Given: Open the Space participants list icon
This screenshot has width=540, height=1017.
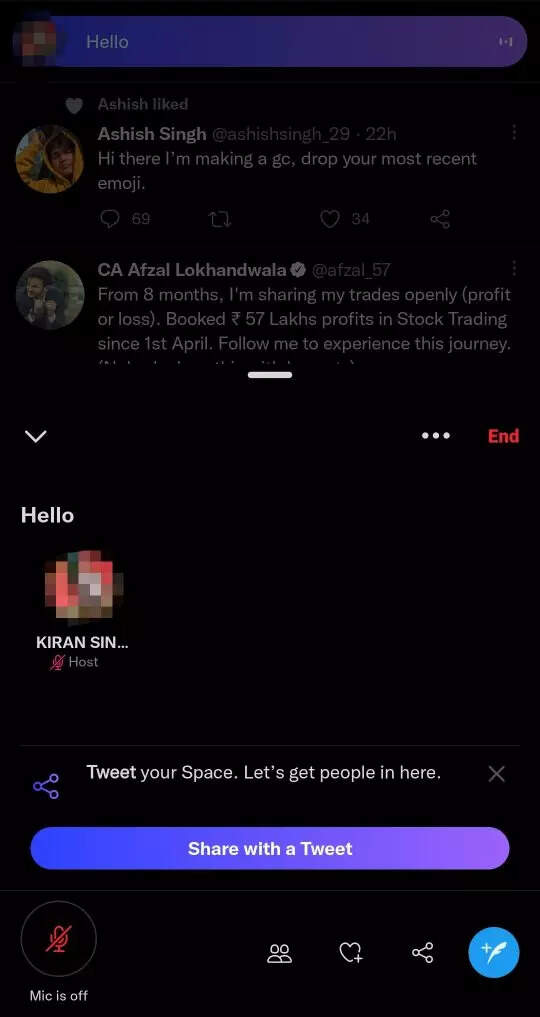Looking at the screenshot, I should click(x=279, y=953).
